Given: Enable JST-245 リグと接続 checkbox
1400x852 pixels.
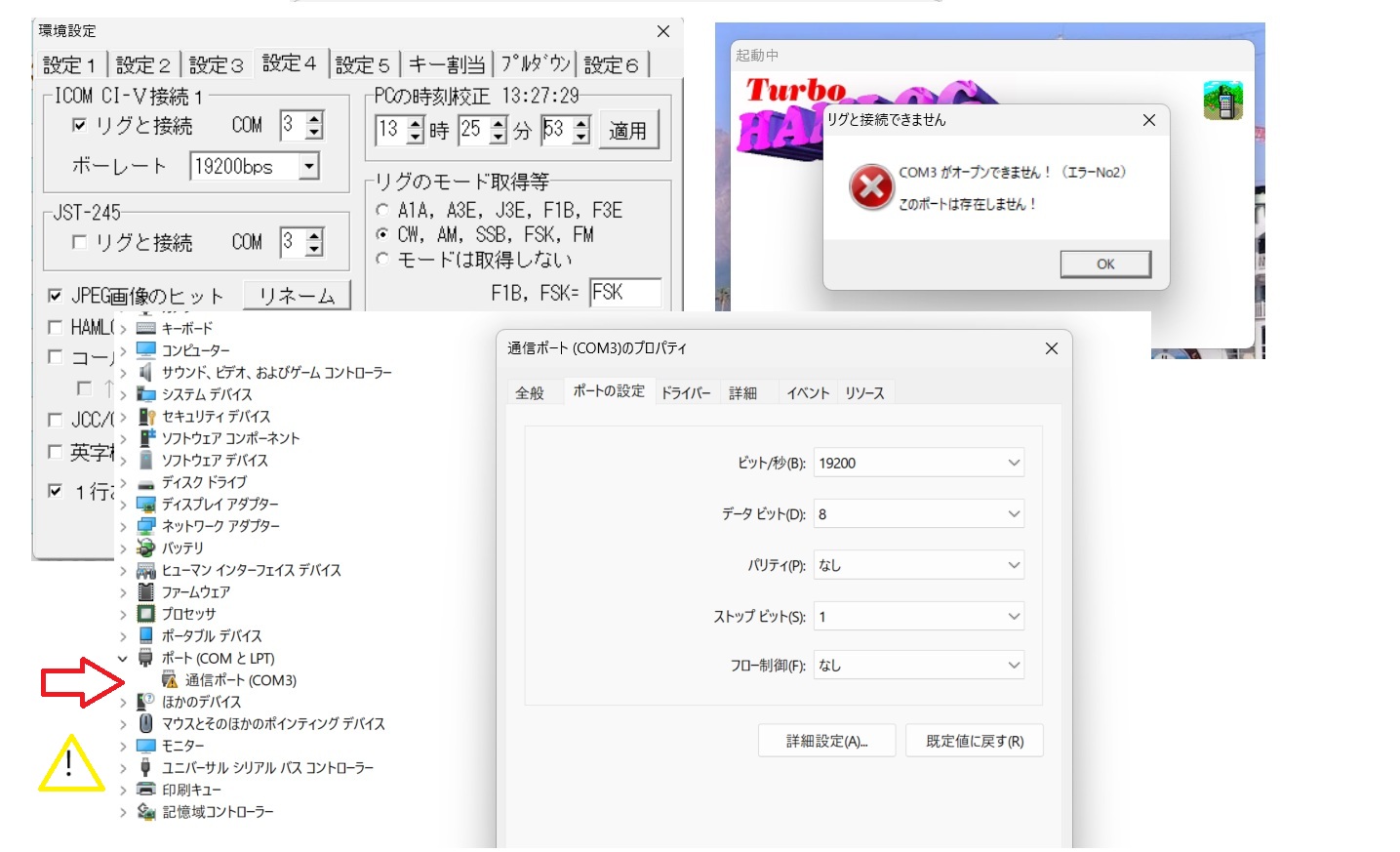Looking at the screenshot, I should [x=80, y=242].
